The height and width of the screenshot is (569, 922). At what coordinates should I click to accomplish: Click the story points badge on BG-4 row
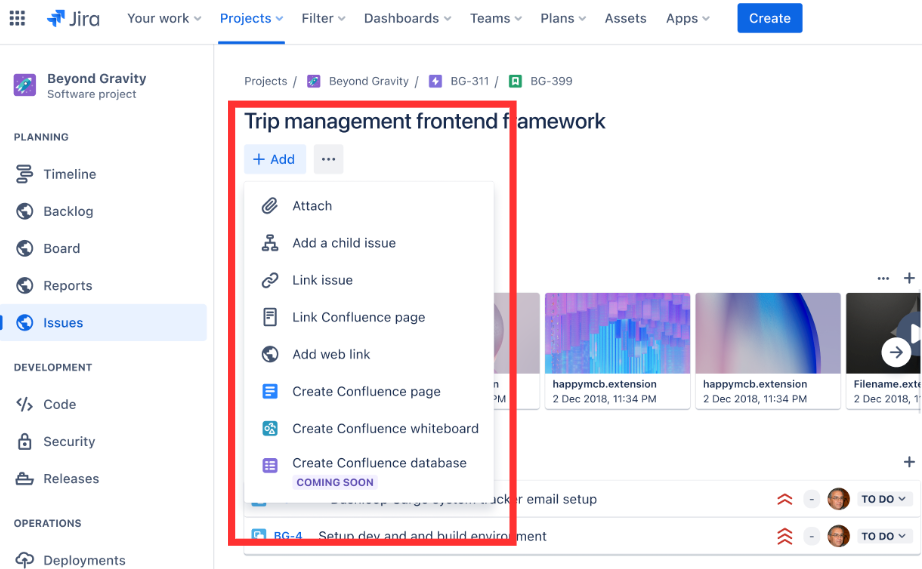[x=811, y=536]
